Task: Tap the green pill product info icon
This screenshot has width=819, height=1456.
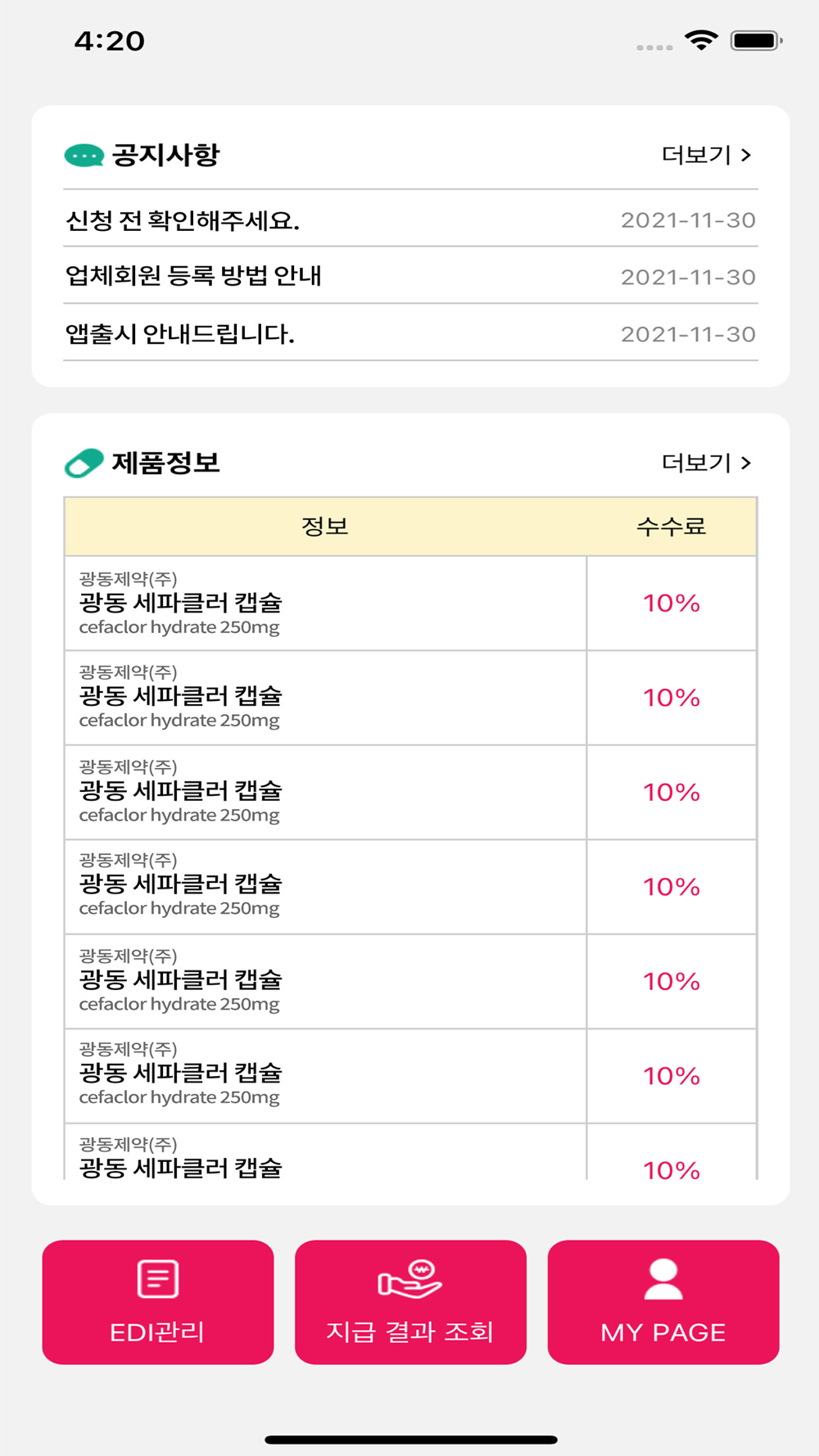Action: pos(84,463)
